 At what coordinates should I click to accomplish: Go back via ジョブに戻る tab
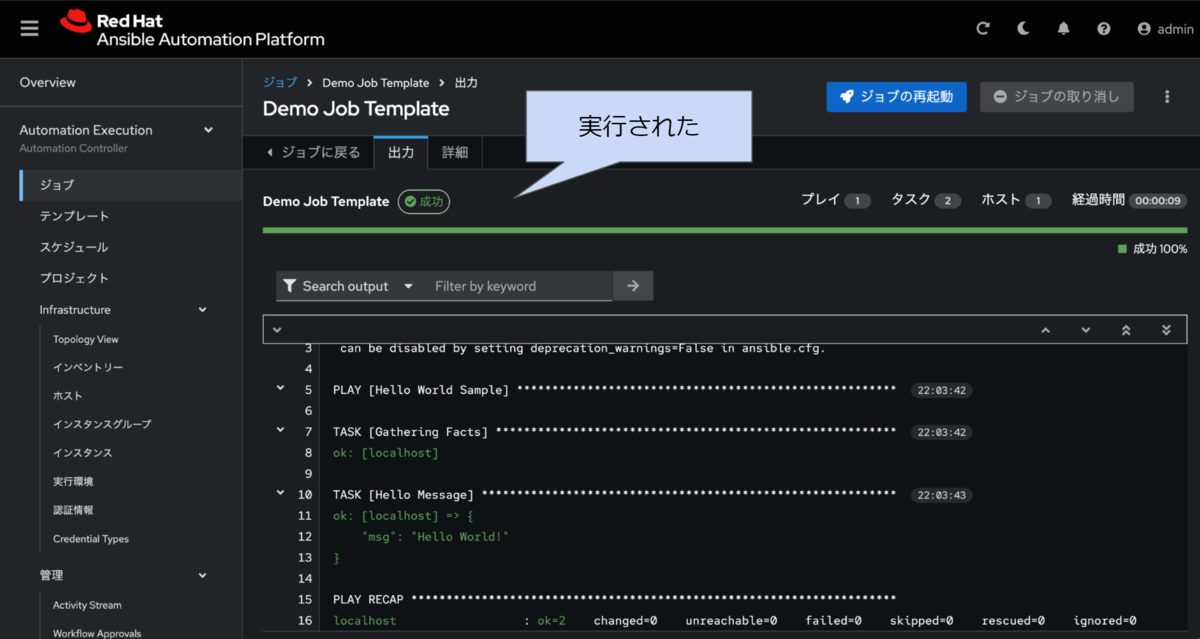(312, 153)
